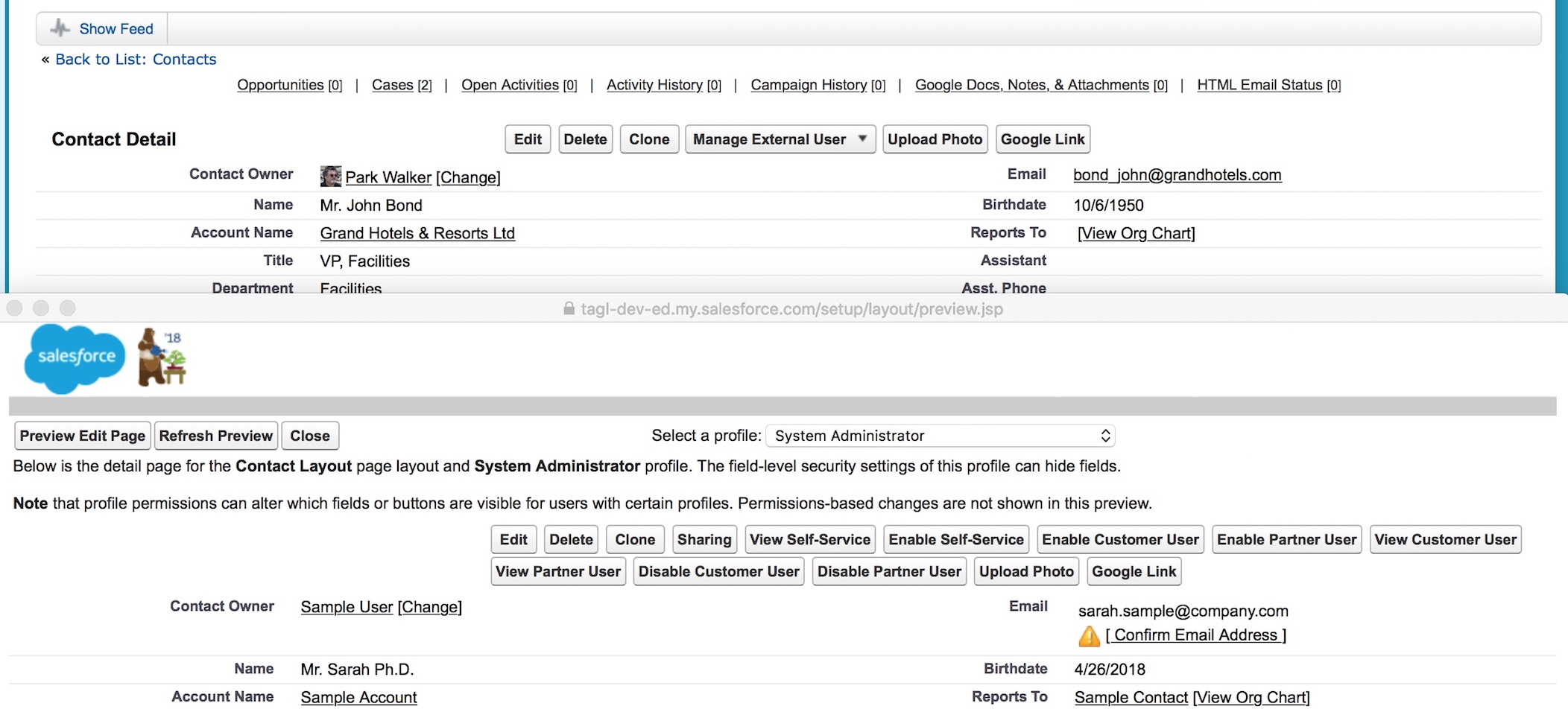Click Edit in the Contact Detail section

click(528, 139)
